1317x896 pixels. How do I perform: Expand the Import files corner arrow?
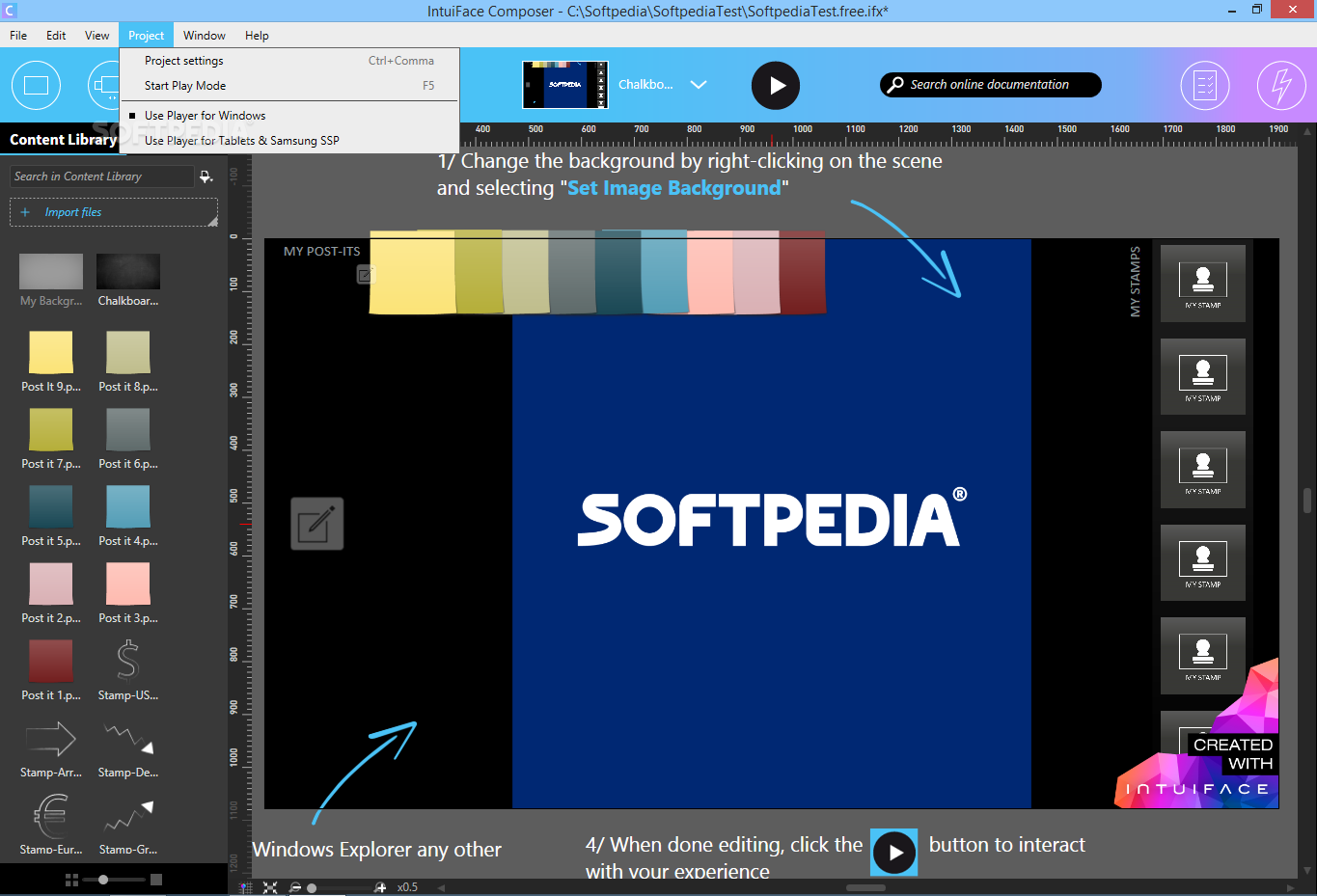tap(212, 222)
